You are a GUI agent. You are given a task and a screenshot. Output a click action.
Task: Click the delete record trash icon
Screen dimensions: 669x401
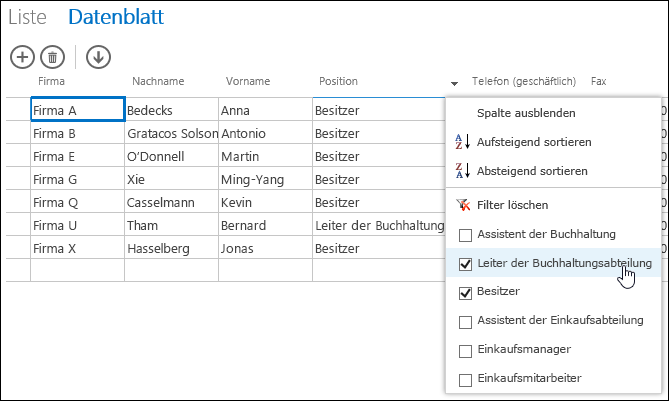[52, 57]
